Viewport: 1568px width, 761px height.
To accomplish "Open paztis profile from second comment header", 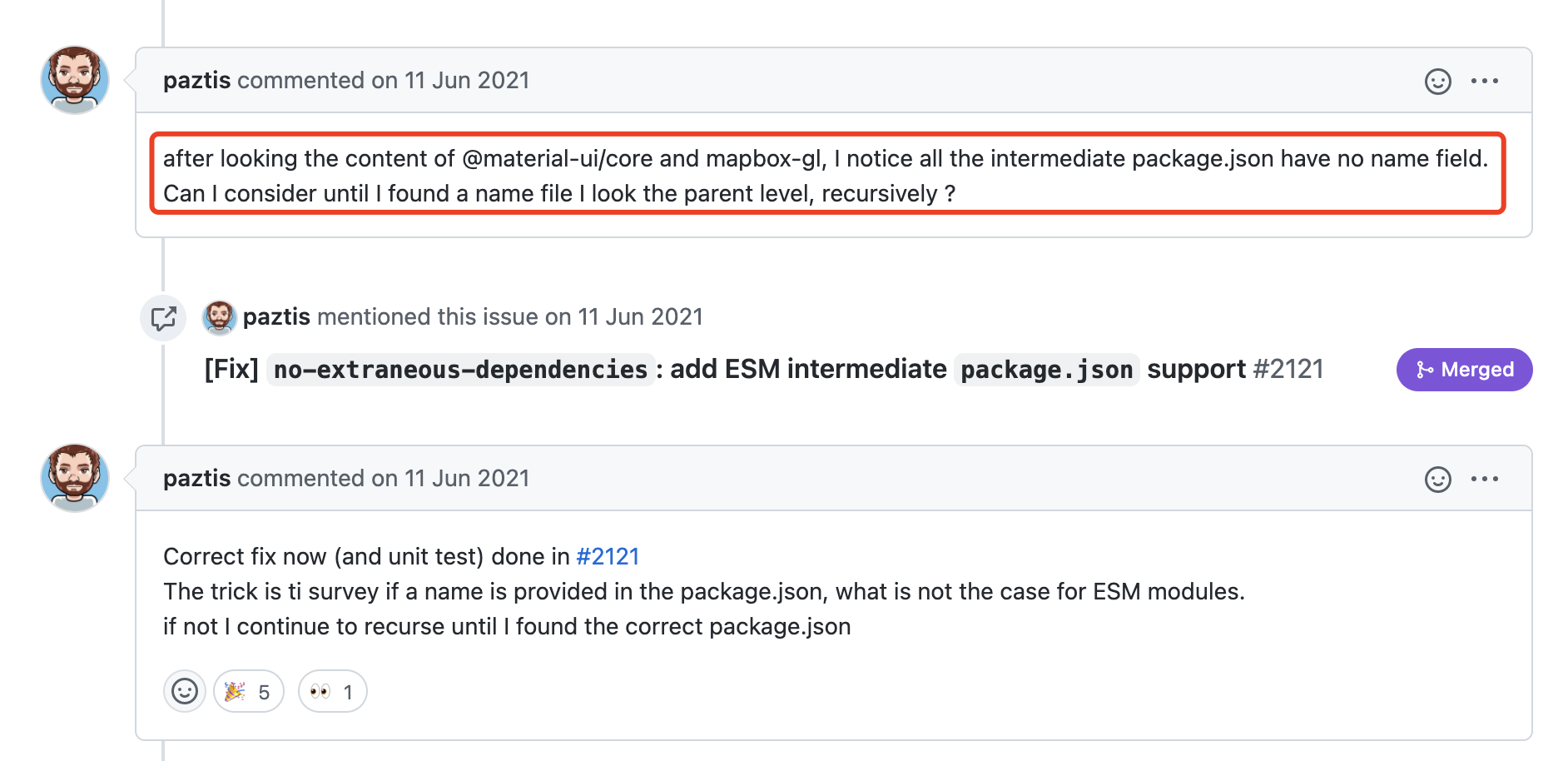I will (196, 479).
